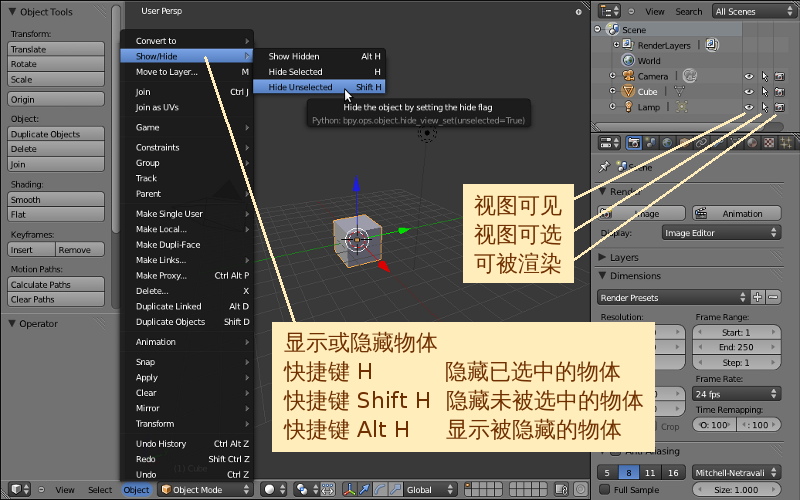Click the Origin button
The width and height of the screenshot is (800, 500).
[56, 99]
